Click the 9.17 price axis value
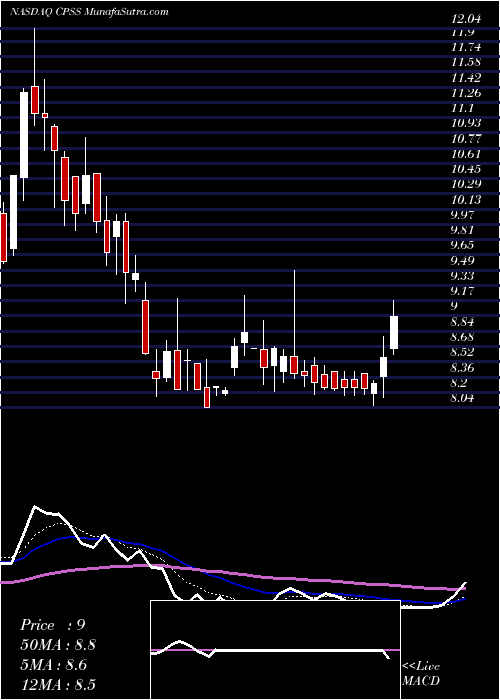This screenshot has width=500, height=700. pyautogui.click(x=462, y=292)
